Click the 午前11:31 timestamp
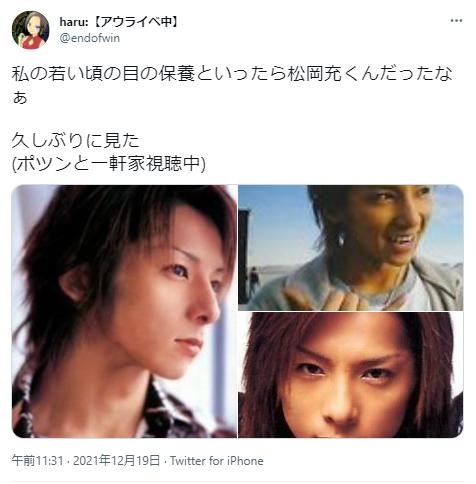Viewport: 476px width, 484px height. pos(37,461)
